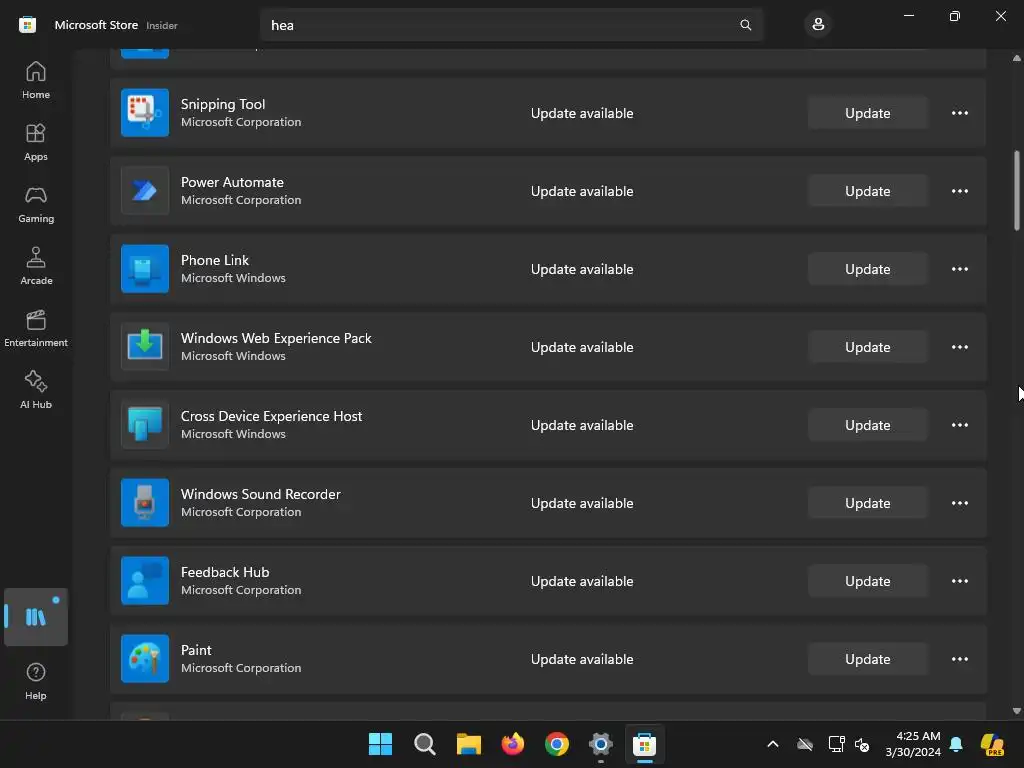This screenshot has height=768, width=1024.
Task: Click the Microsoft Store taskbar icon
Action: (645, 743)
